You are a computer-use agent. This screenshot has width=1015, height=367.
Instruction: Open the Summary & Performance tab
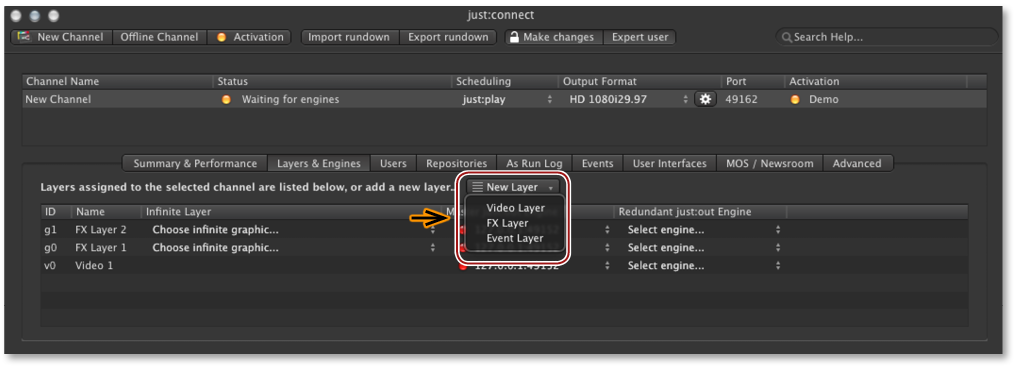pos(195,164)
